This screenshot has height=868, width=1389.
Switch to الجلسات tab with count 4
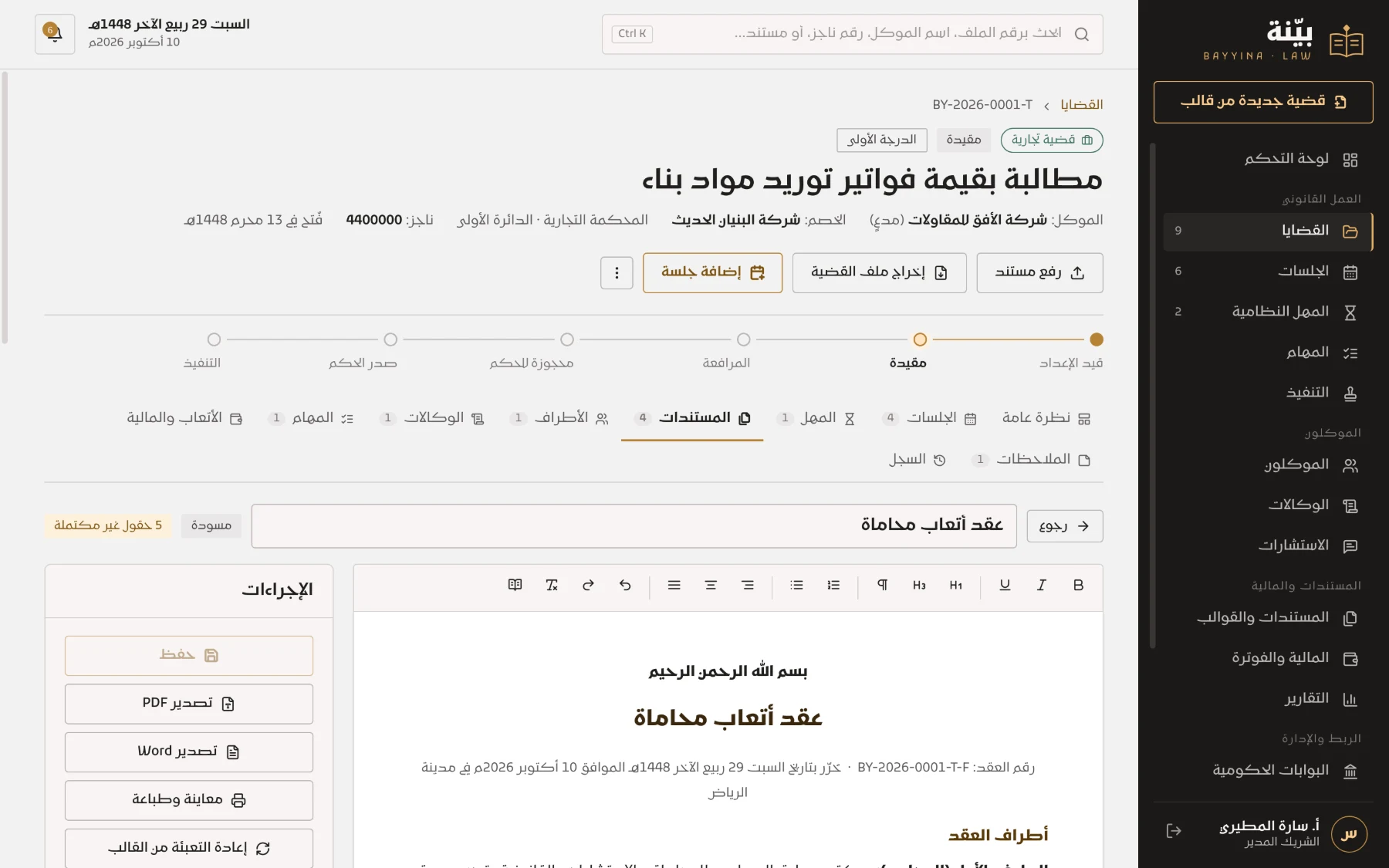929,418
